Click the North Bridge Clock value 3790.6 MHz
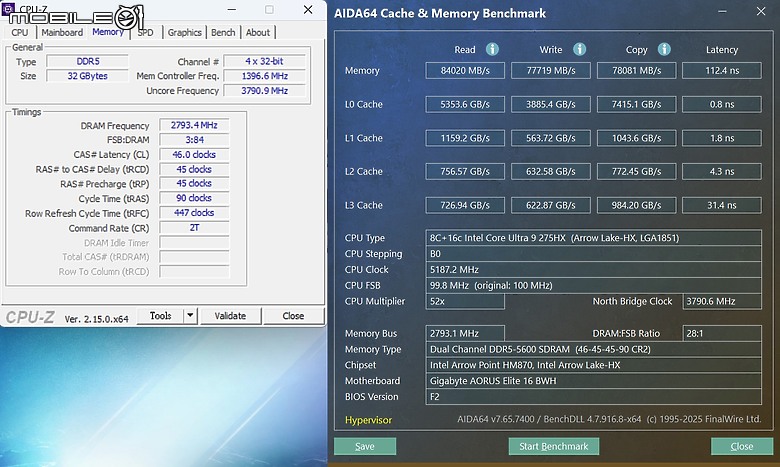Screen dimensions: 780x467 722,301
